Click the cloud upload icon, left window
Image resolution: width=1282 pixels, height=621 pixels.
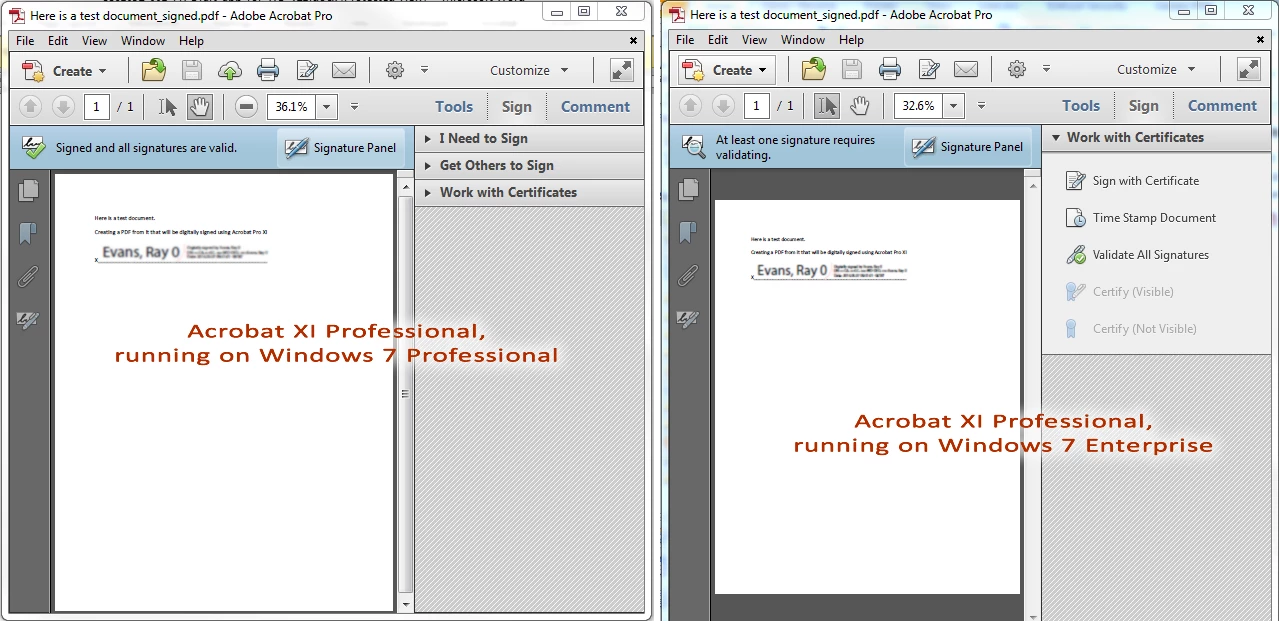coord(230,70)
